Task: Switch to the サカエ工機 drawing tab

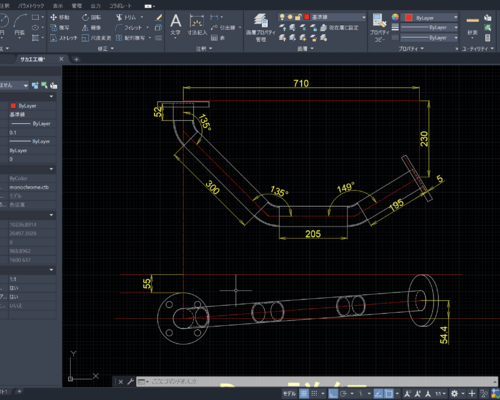Action: 33,59
